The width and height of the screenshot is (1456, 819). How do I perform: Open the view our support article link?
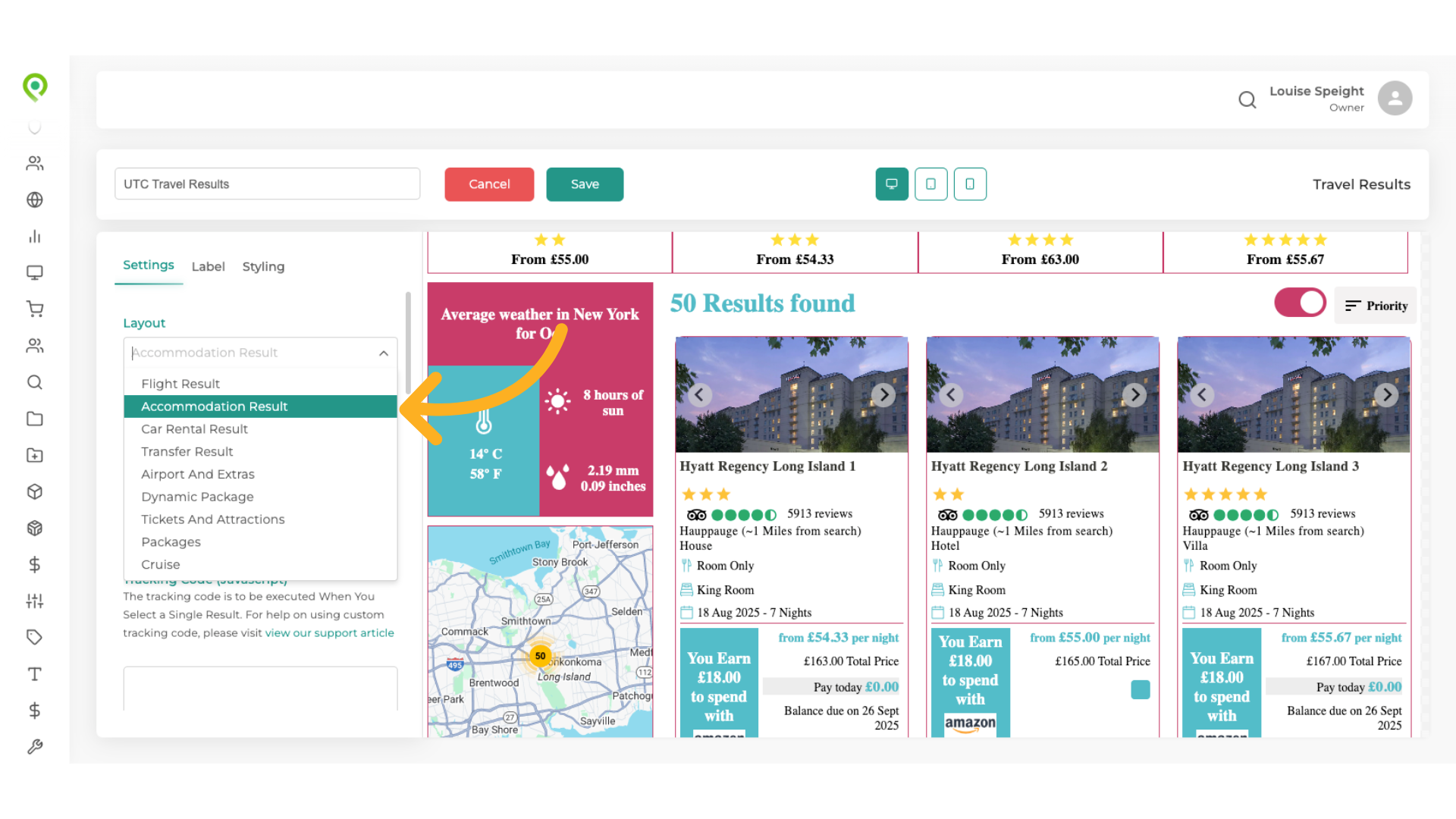(x=329, y=633)
